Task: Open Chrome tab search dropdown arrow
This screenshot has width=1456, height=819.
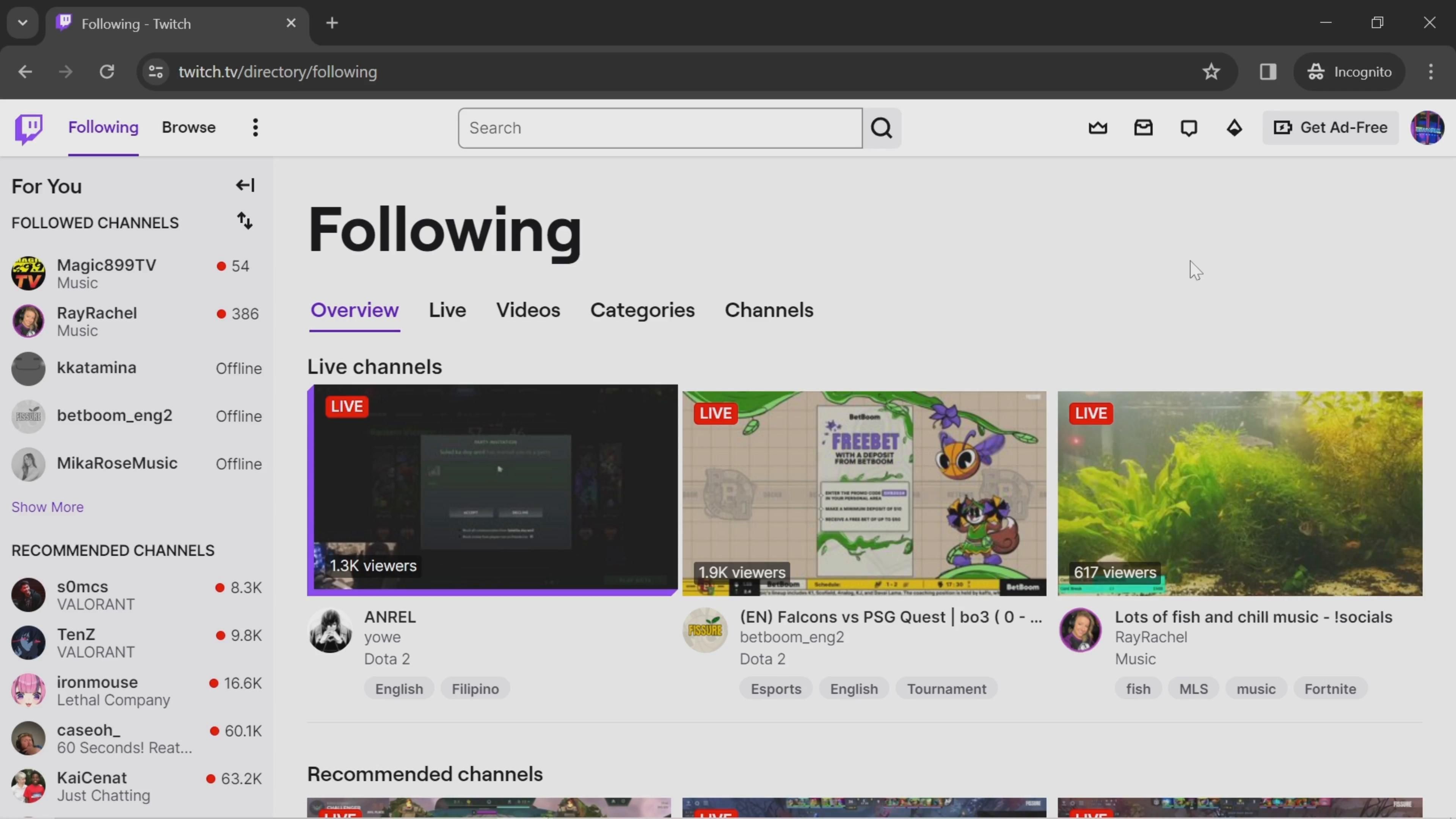Action: point(23,23)
